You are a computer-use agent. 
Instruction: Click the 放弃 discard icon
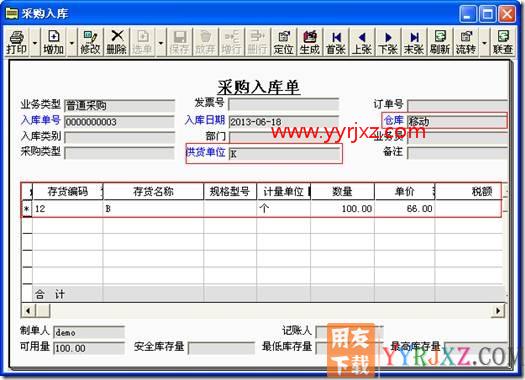click(205, 42)
